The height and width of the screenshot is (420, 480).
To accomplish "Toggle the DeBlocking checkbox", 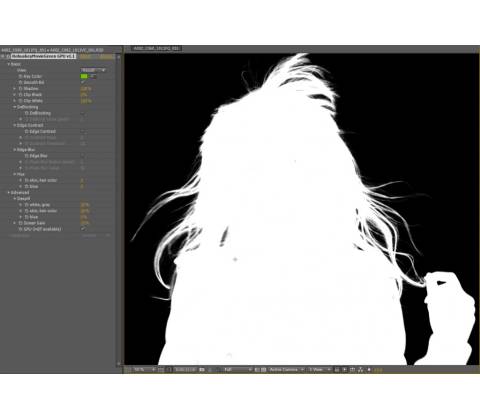I will point(83,113).
